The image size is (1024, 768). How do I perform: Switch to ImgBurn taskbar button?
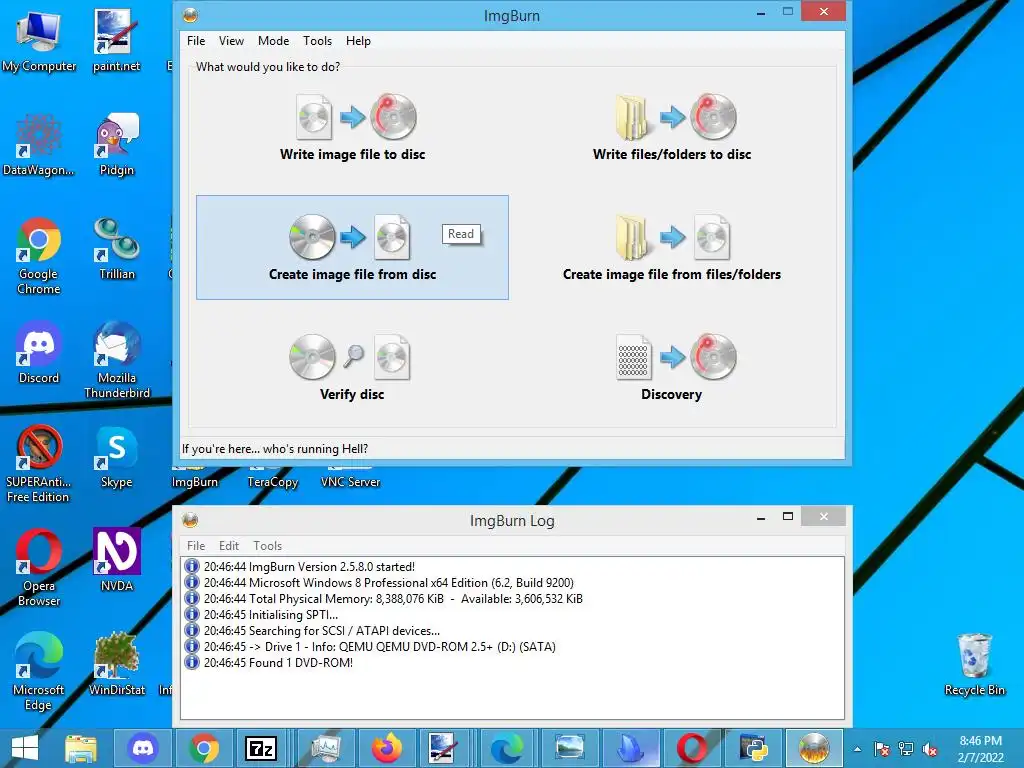pyautogui.click(x=814, y=748)
